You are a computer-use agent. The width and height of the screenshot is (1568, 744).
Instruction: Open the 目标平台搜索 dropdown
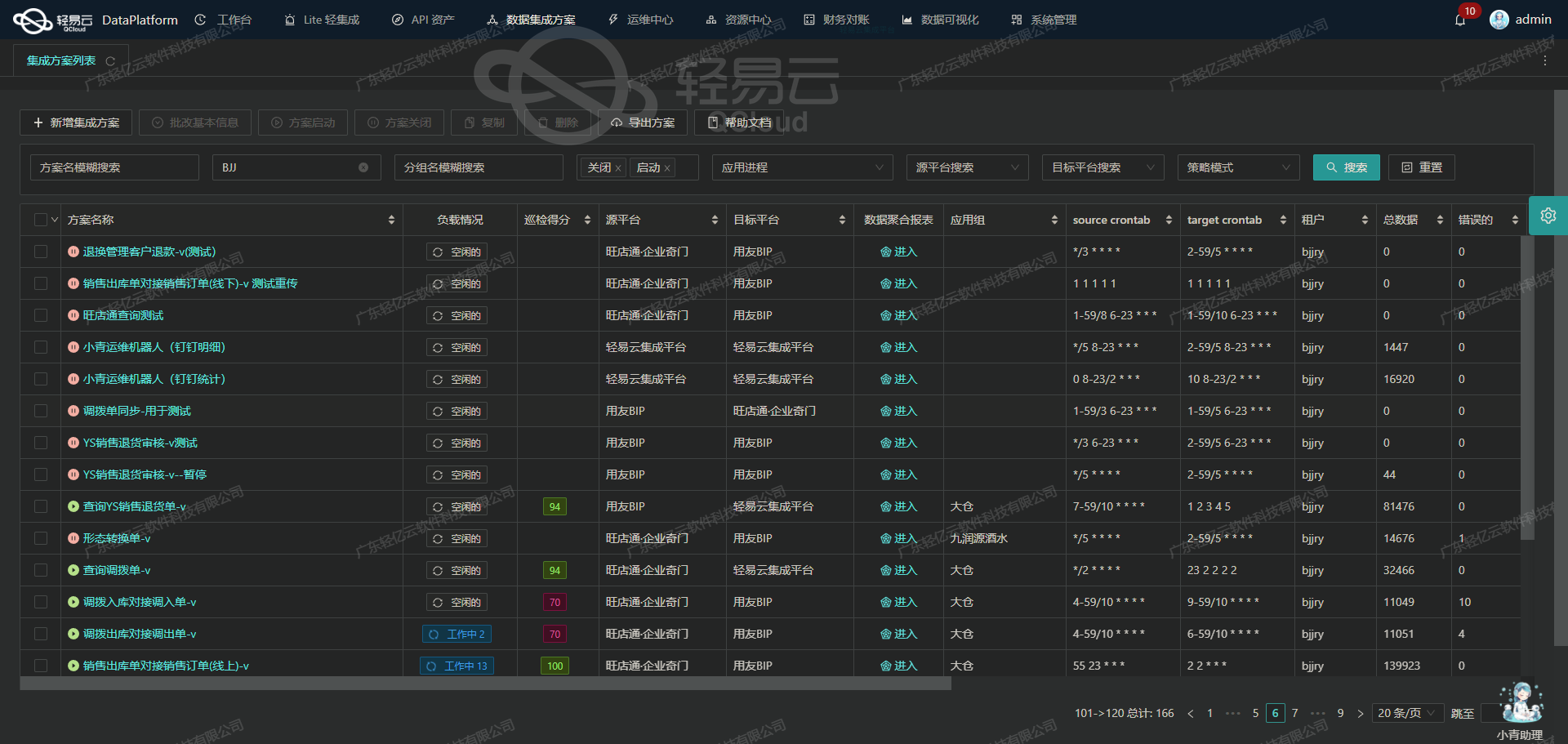point(1102,167)
